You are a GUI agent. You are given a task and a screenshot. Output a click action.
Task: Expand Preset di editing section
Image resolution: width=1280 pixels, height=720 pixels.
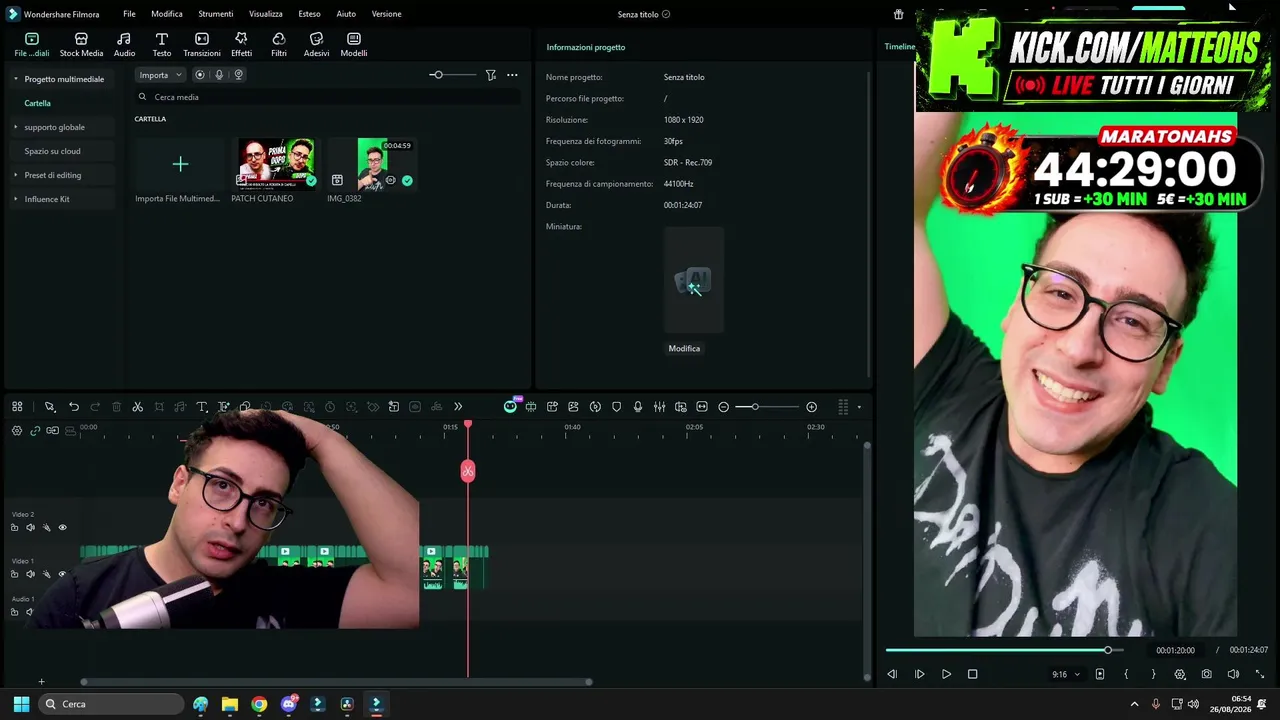coord(15,175)
